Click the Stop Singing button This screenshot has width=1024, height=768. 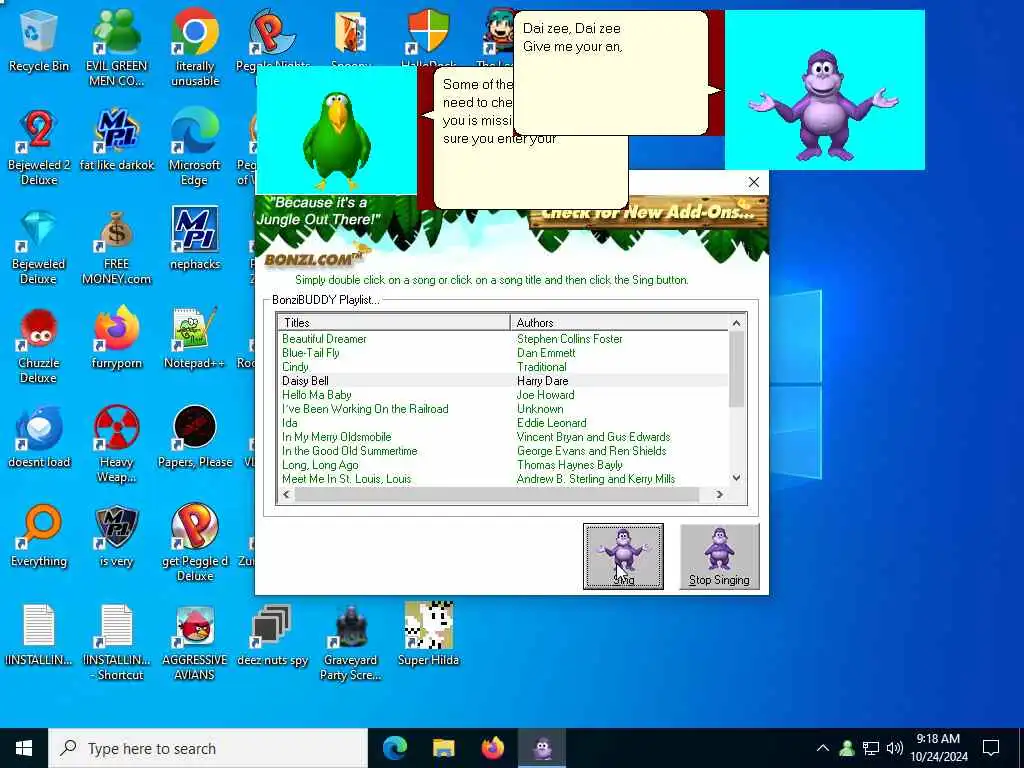[x=719, y=556]
